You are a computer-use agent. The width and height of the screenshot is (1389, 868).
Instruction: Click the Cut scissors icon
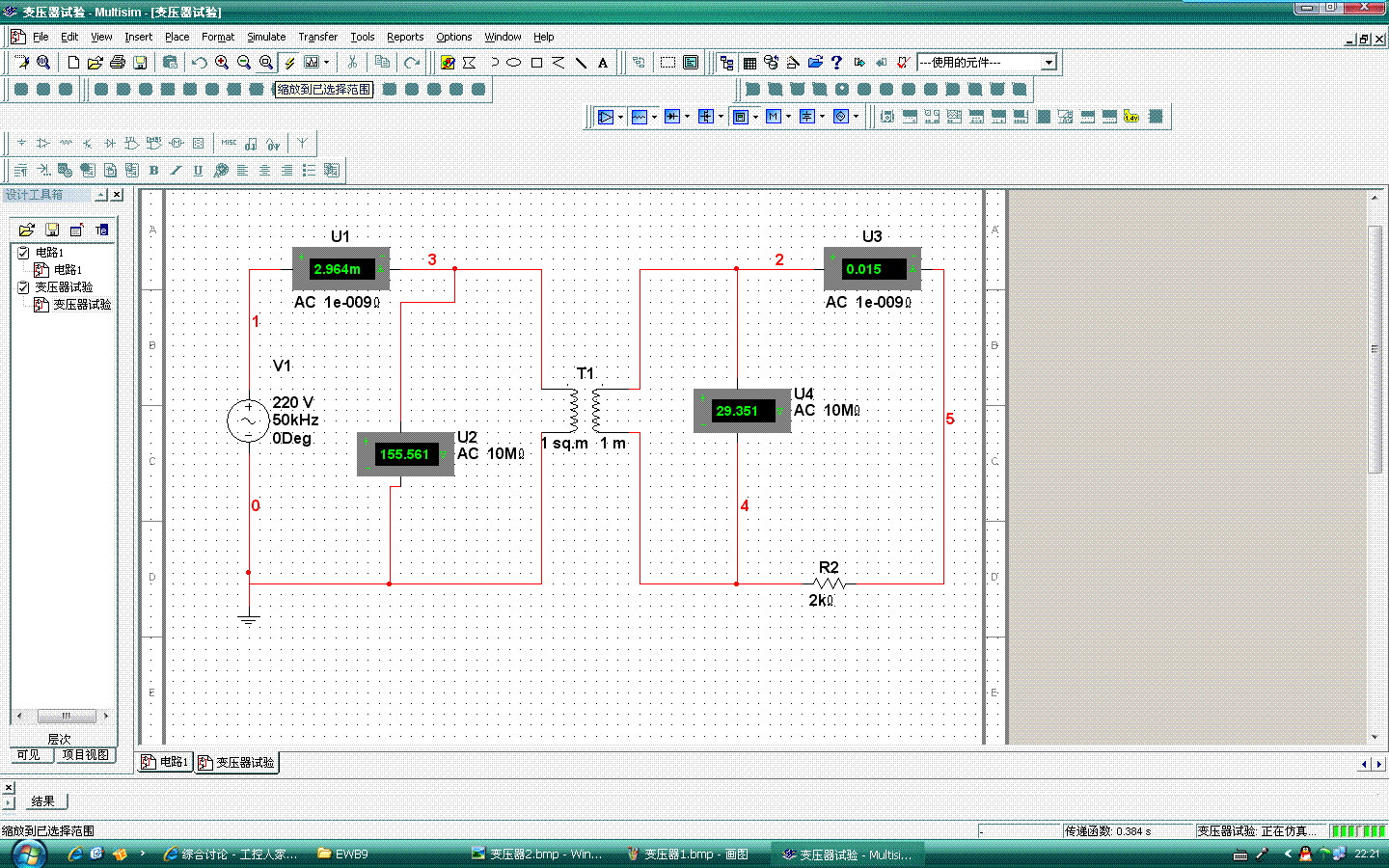(353, 63)
